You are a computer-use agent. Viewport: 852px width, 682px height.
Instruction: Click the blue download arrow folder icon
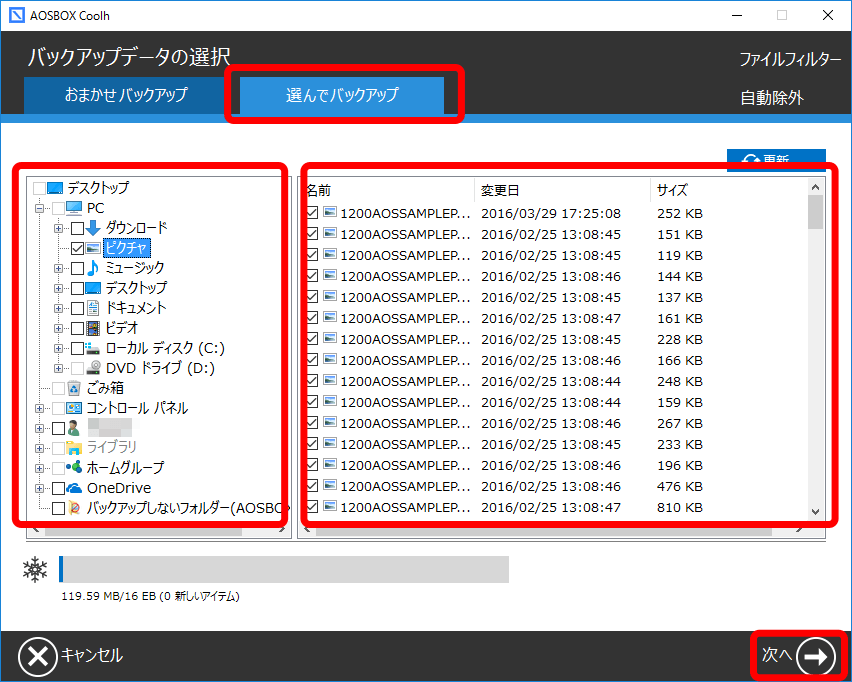93,228
